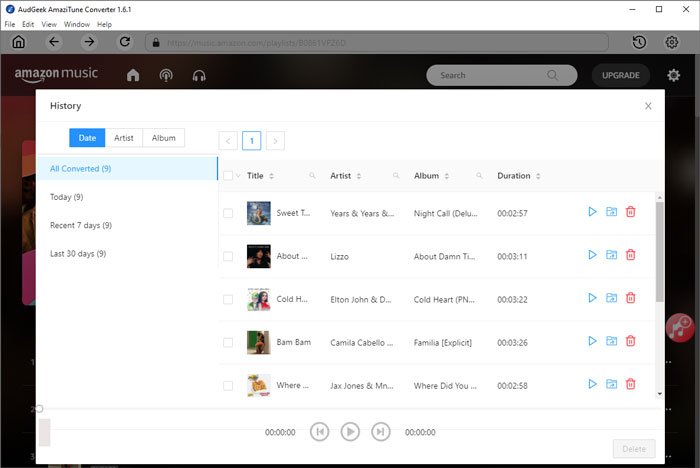Go to previous page of history
The height and width of the screenshot is (468, 700).
[228, 141]
